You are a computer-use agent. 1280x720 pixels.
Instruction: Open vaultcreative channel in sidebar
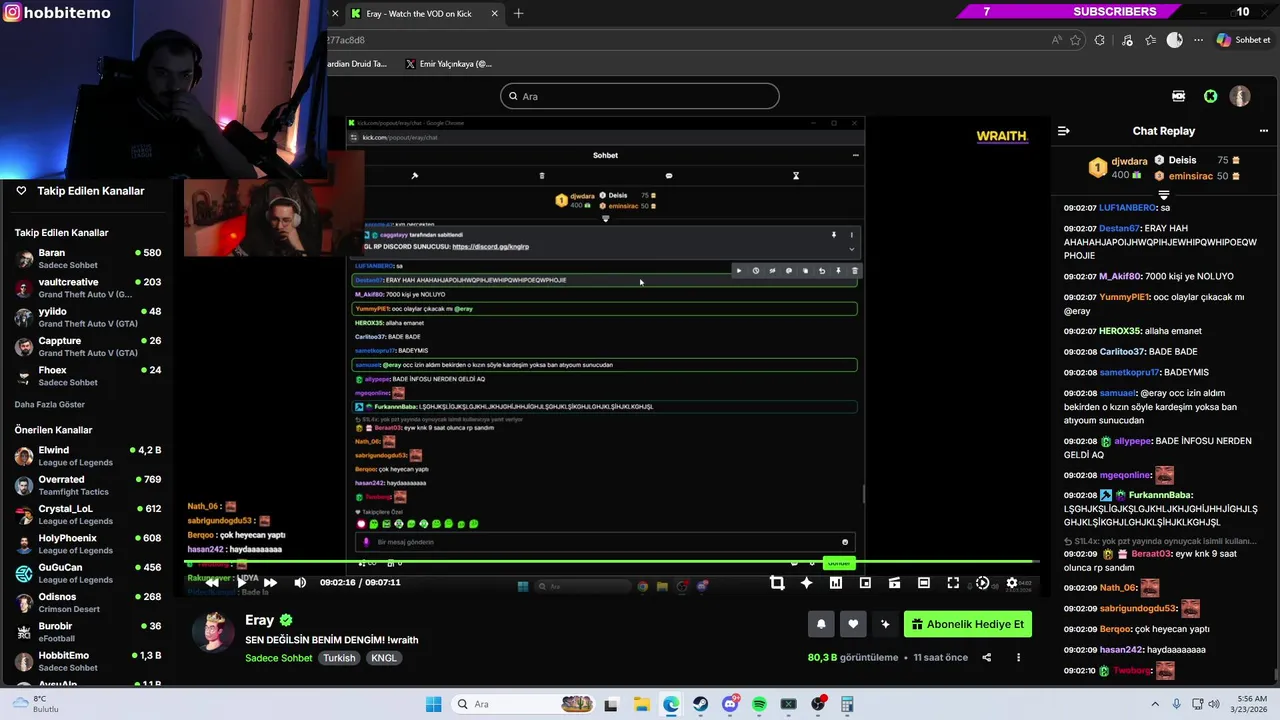88,288
